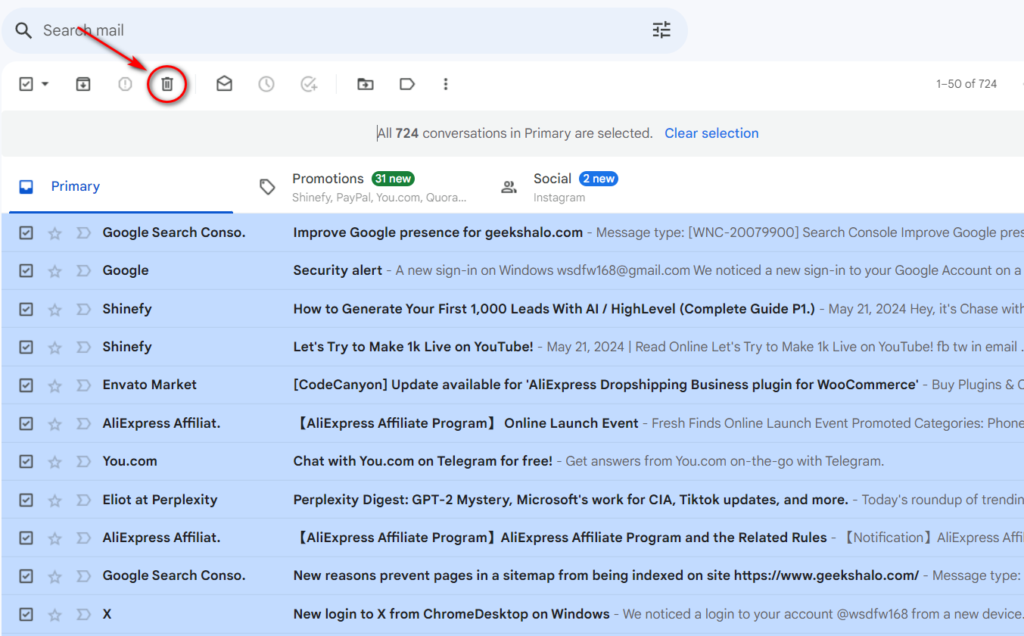Mark Shinefy 'Make 1k Live' email important
Image resolution: width=1024 pixels, height=636 pixels.
tap(83, 347)
